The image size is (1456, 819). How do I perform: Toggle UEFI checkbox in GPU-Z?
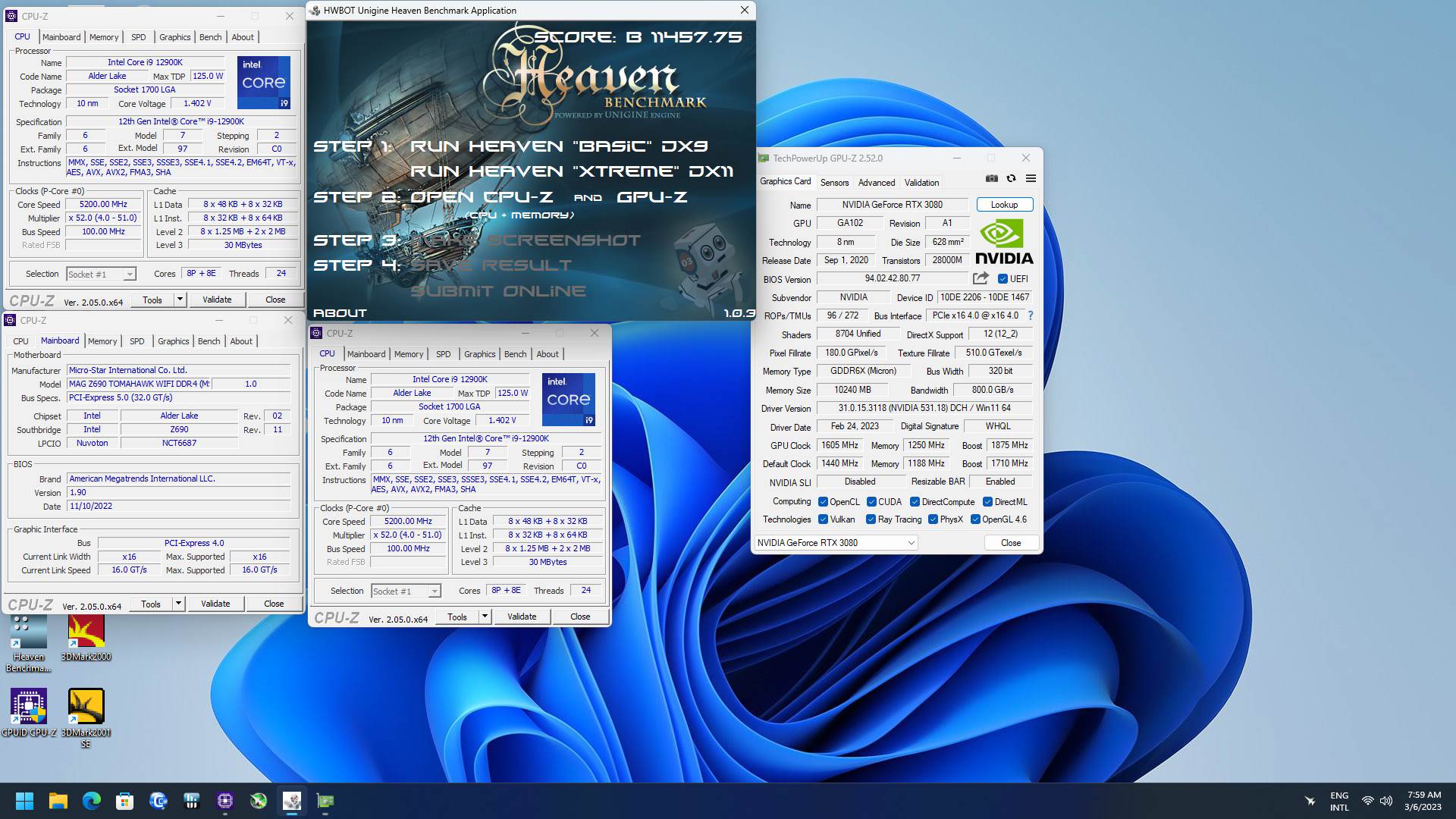pos(1003,279)
